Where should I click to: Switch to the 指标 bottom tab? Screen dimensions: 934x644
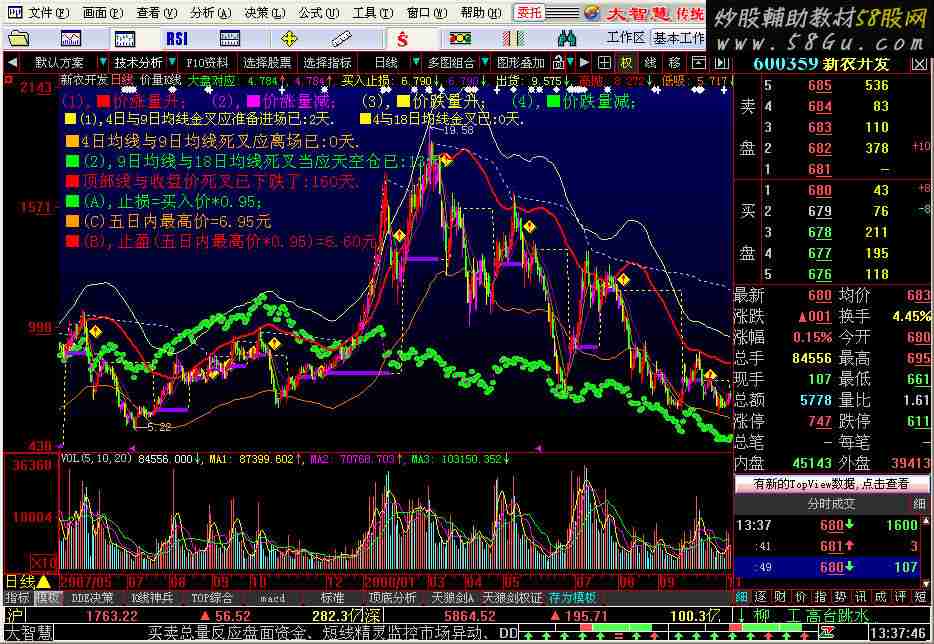17,598
